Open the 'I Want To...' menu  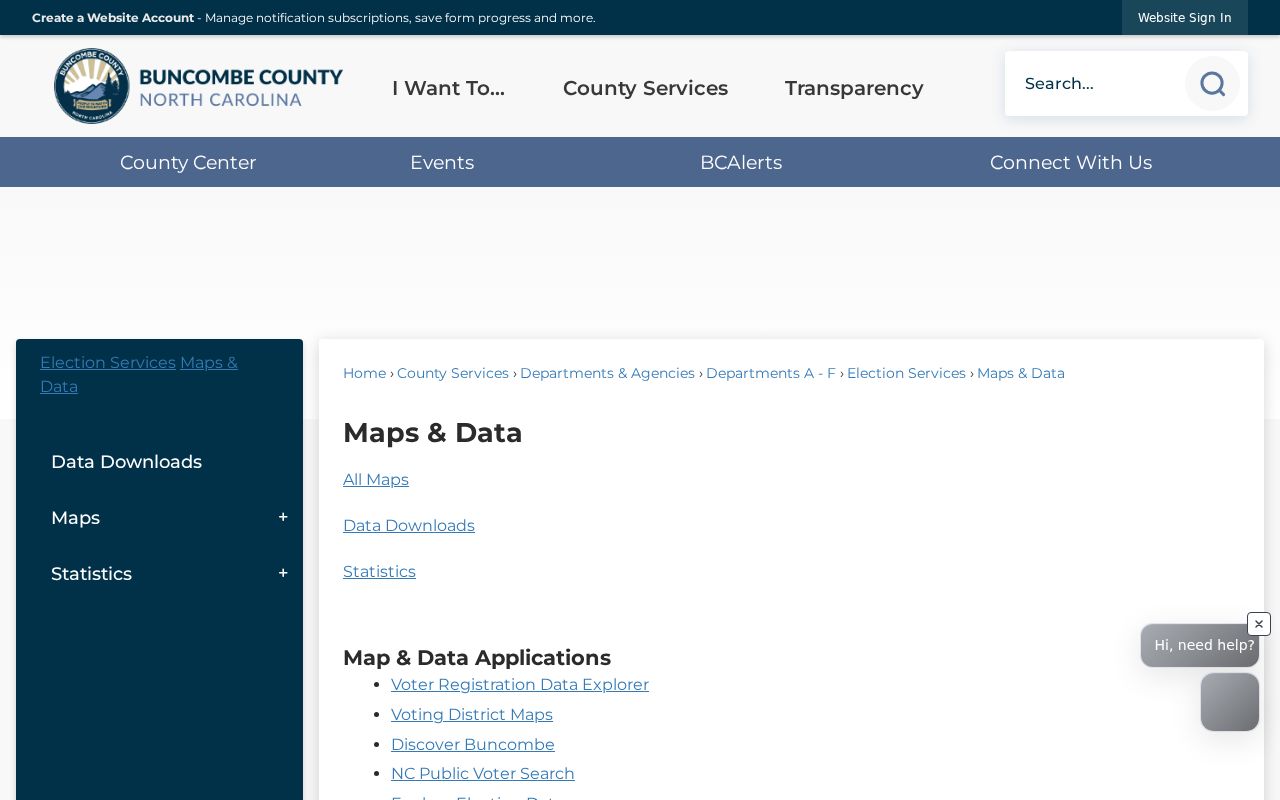(x=448, y=88)
